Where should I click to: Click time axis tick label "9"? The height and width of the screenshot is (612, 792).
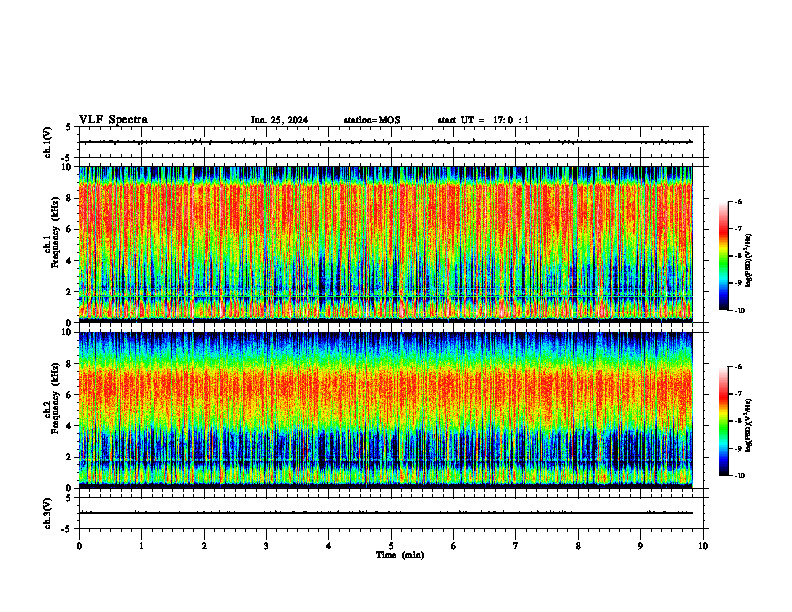(x=640, y=546)
